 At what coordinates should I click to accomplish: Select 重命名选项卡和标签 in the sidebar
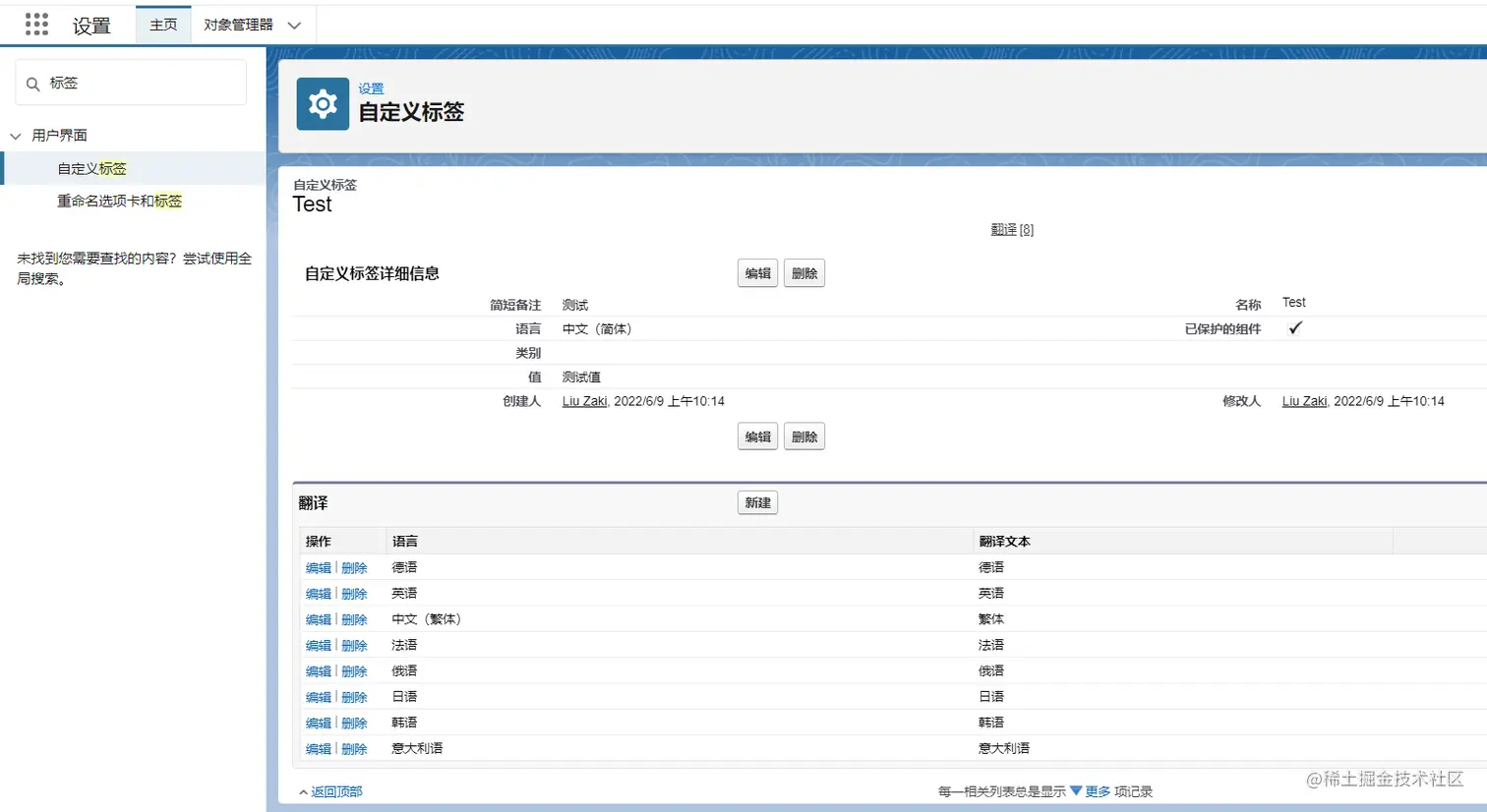click(x=119, y=201)
